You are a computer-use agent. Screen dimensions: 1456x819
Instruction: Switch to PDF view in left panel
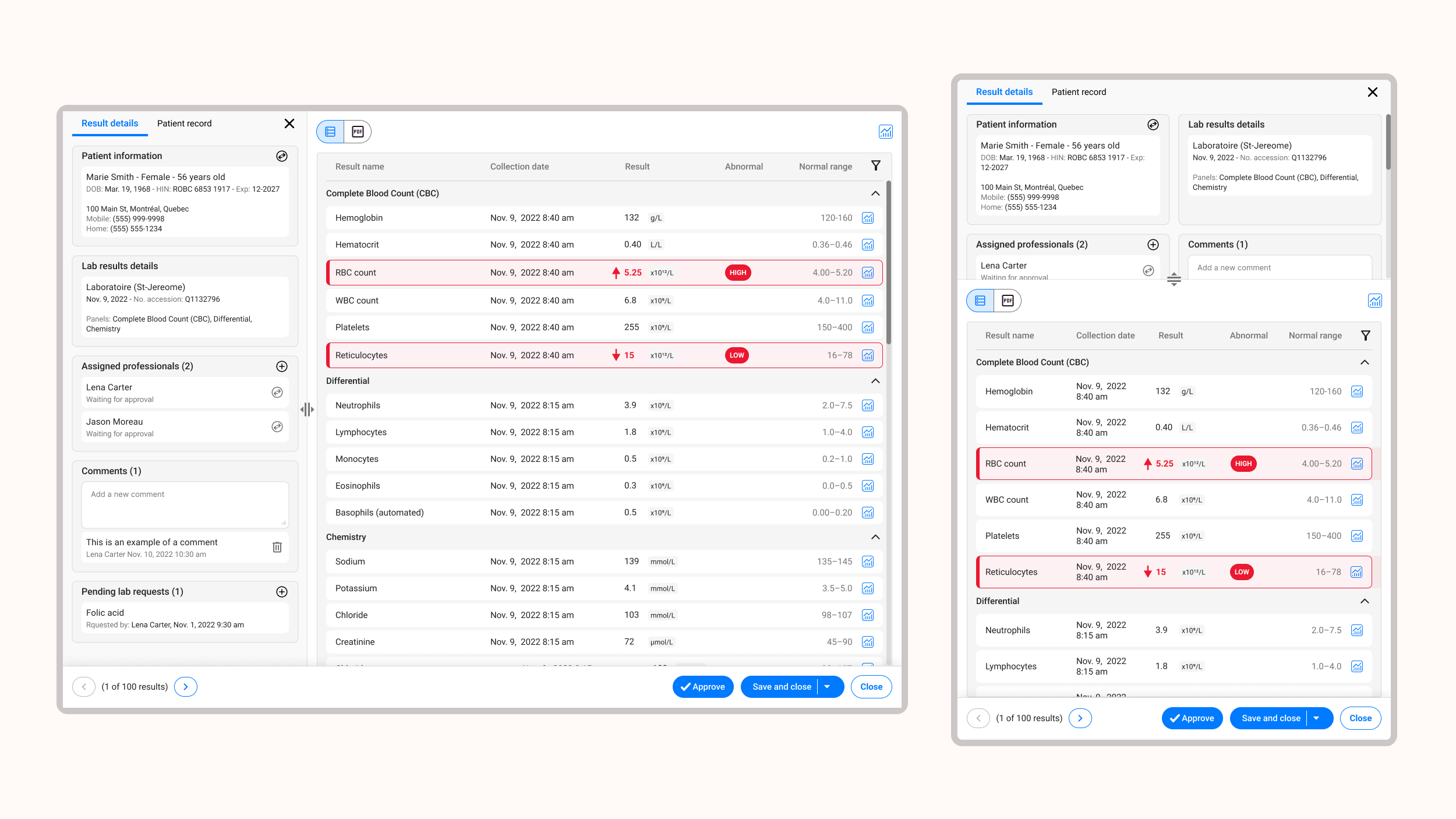[358, 132]
